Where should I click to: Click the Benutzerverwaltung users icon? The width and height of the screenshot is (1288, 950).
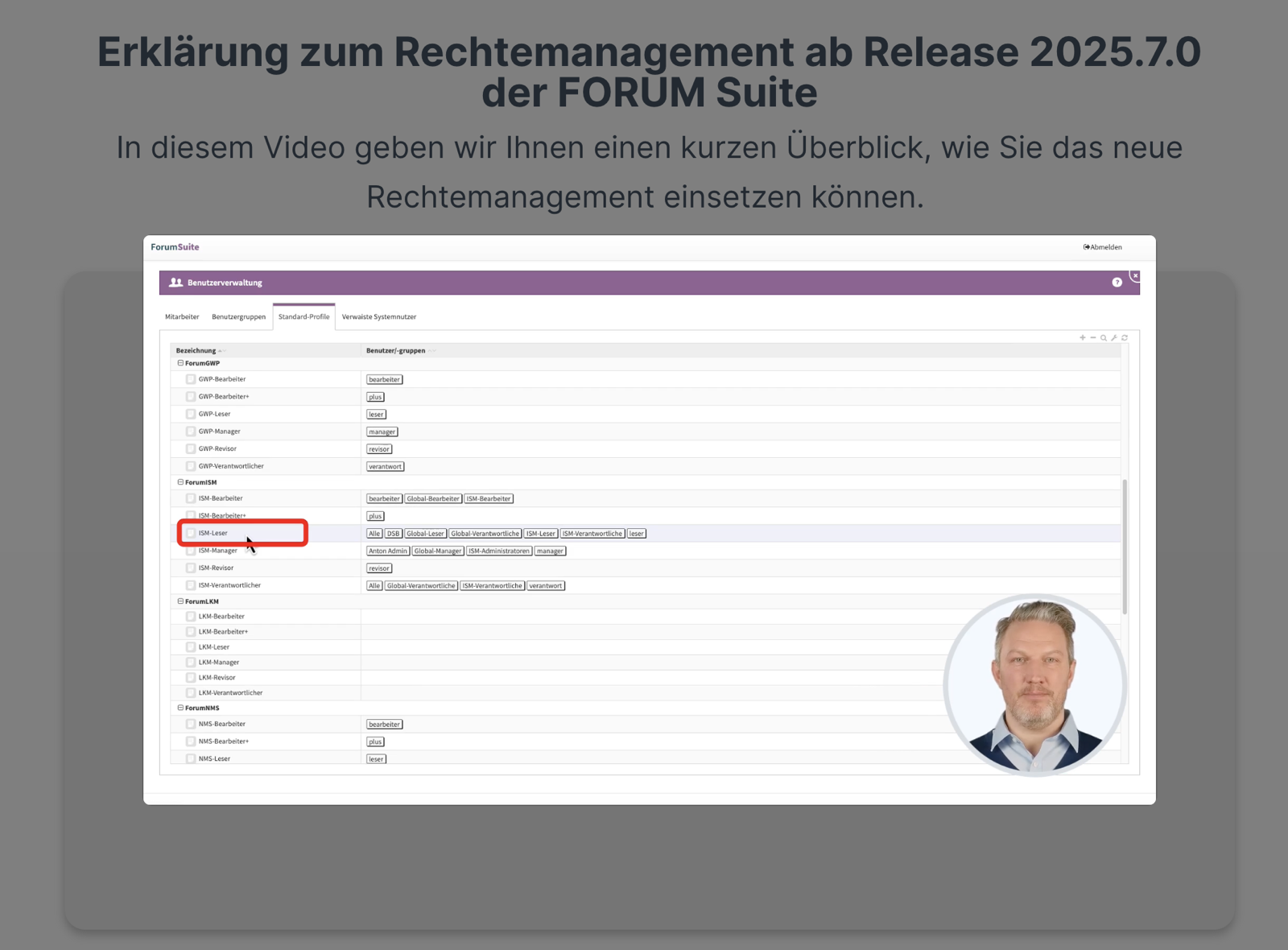click(175, 283)
